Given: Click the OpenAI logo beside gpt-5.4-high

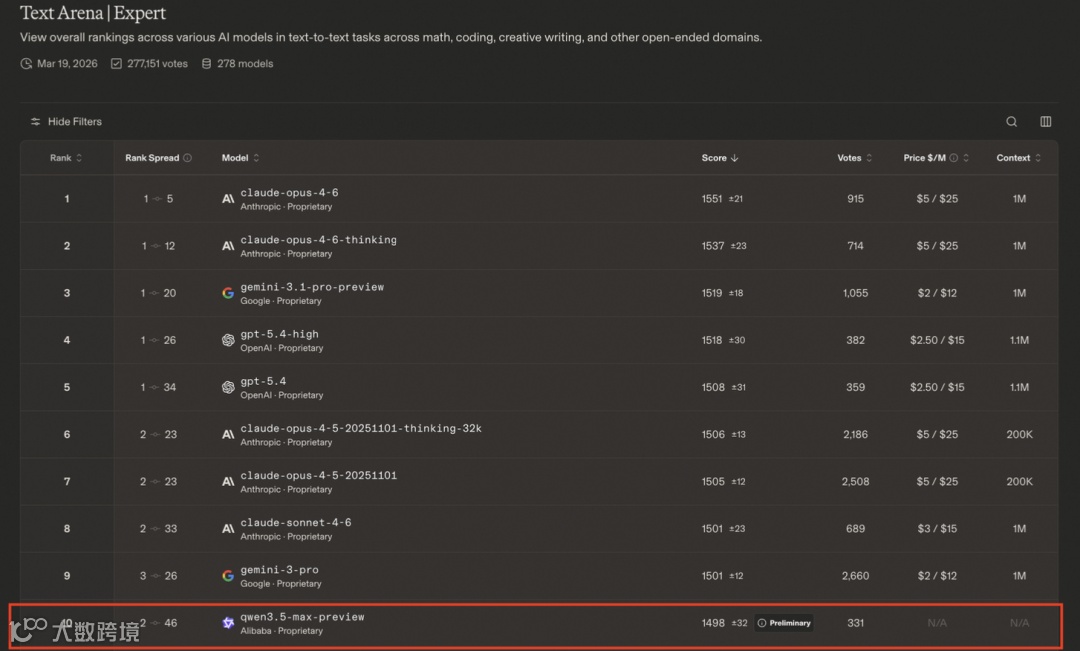Looking at the screenshot, I should 228,340.
